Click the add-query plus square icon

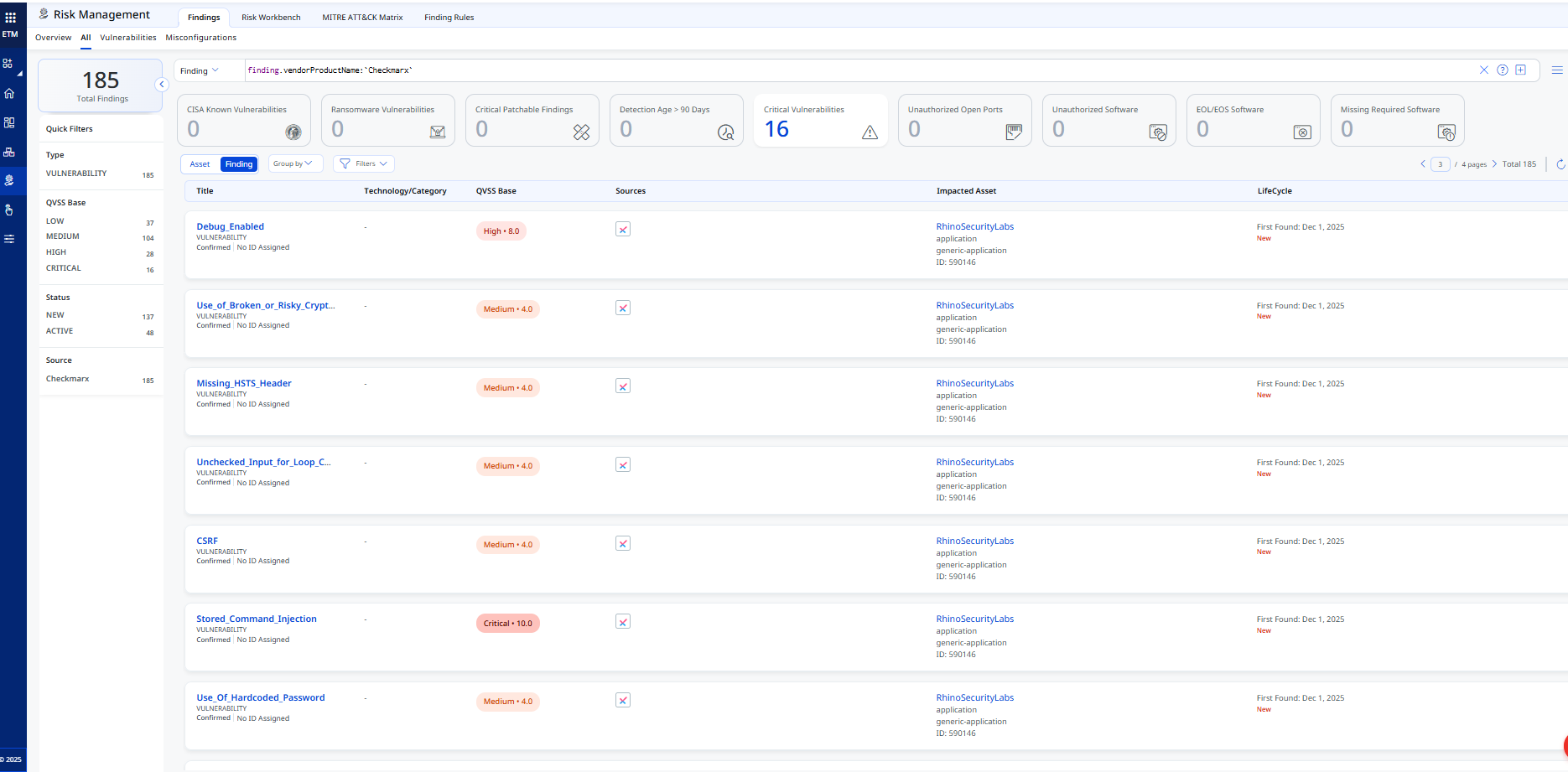coord(1520,70)
